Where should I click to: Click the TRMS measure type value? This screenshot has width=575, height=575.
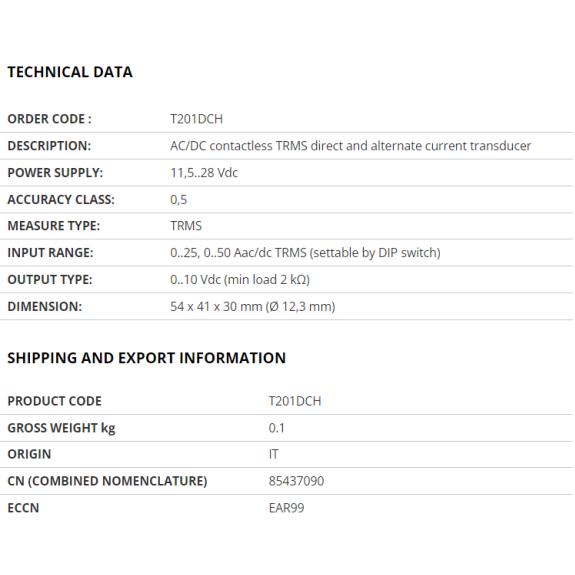click(x=186, y=226)
